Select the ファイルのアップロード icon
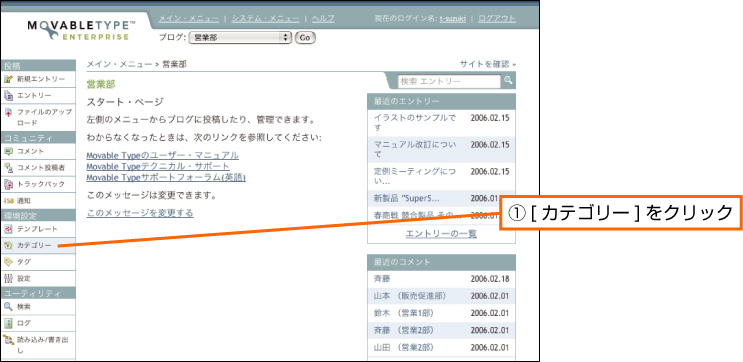Image resolution: width=743 pixels, height=362 pixels. click(x=8, y=112)
